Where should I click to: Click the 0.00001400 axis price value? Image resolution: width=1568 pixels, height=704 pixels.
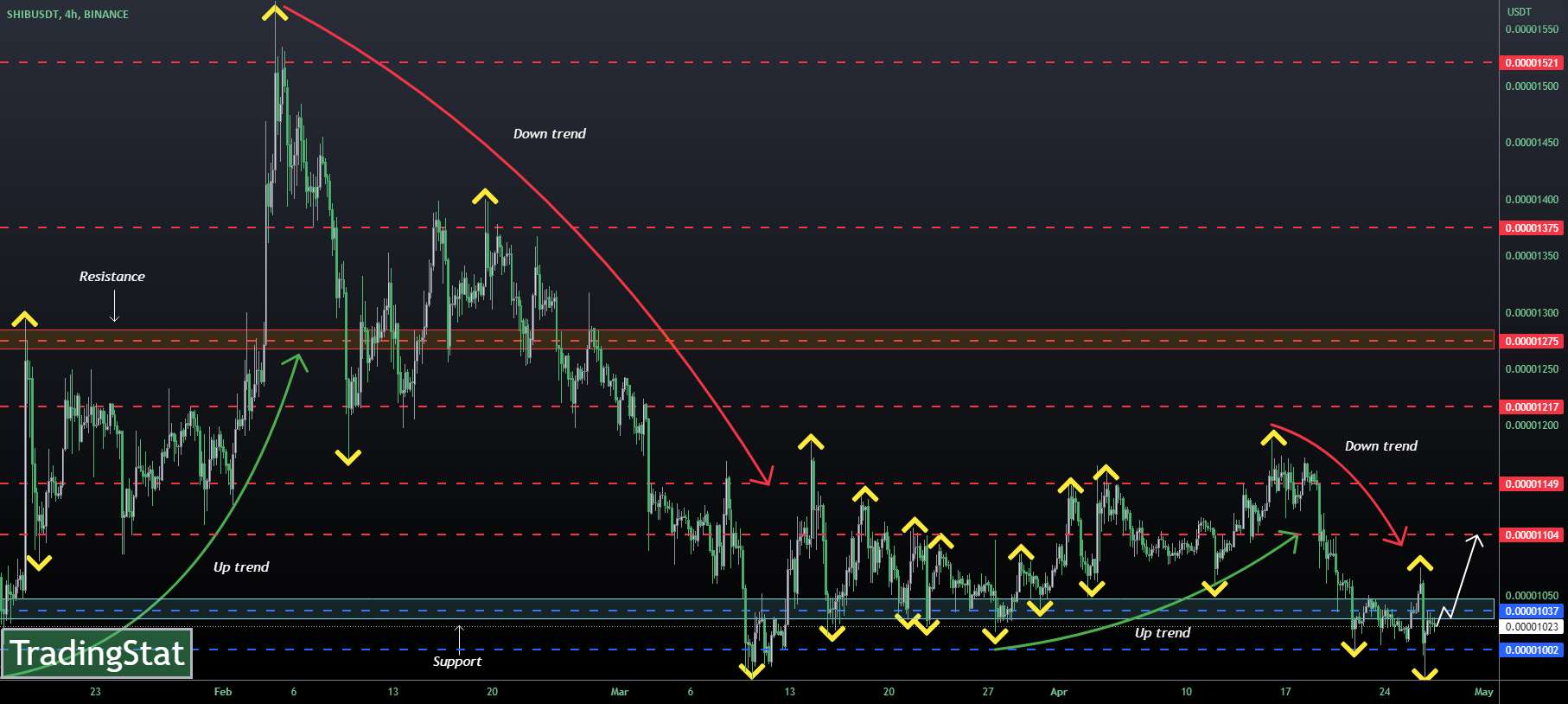(1532, 200)
